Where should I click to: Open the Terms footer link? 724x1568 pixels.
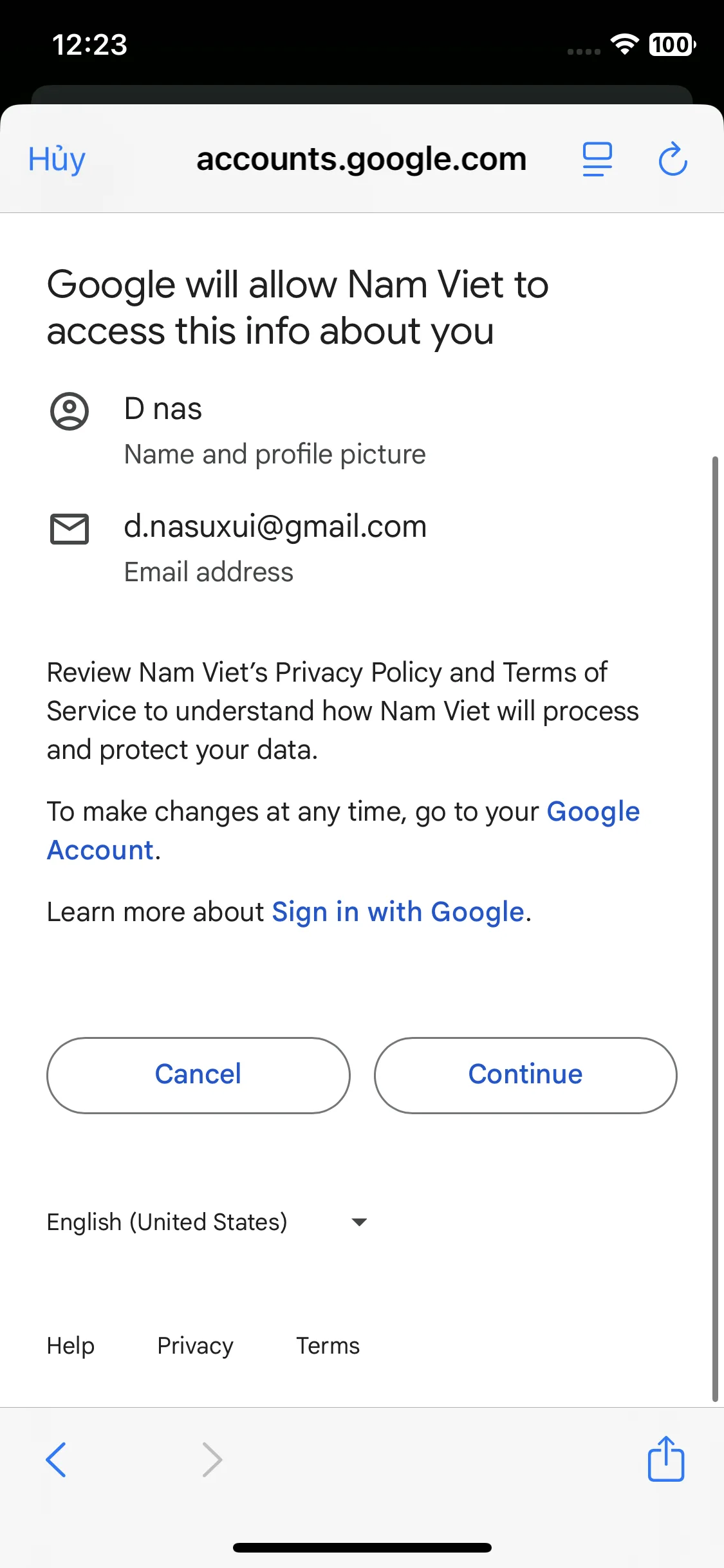(328, 1346)
